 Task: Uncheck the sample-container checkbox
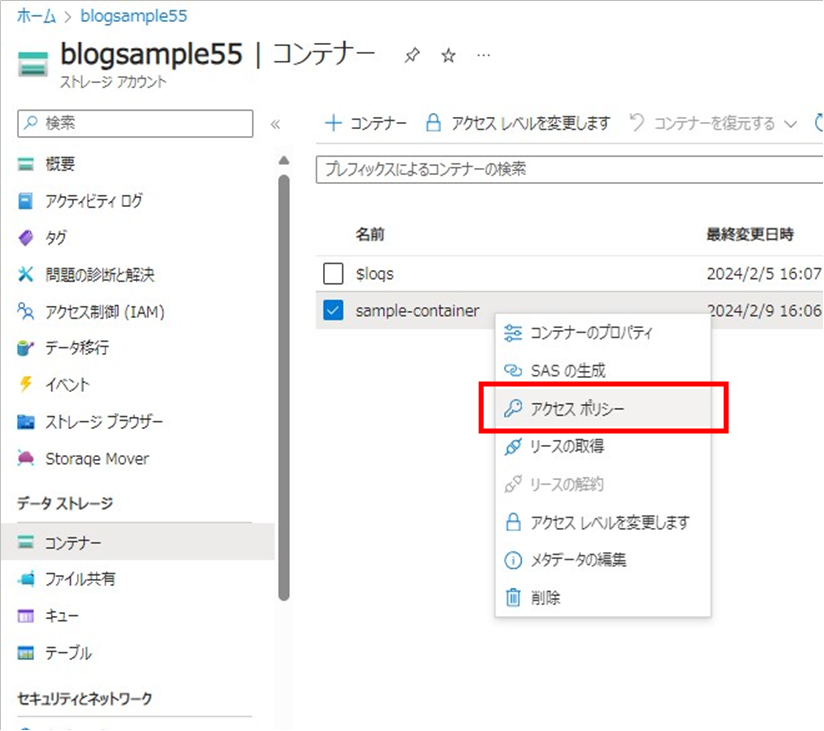(331, 310)
